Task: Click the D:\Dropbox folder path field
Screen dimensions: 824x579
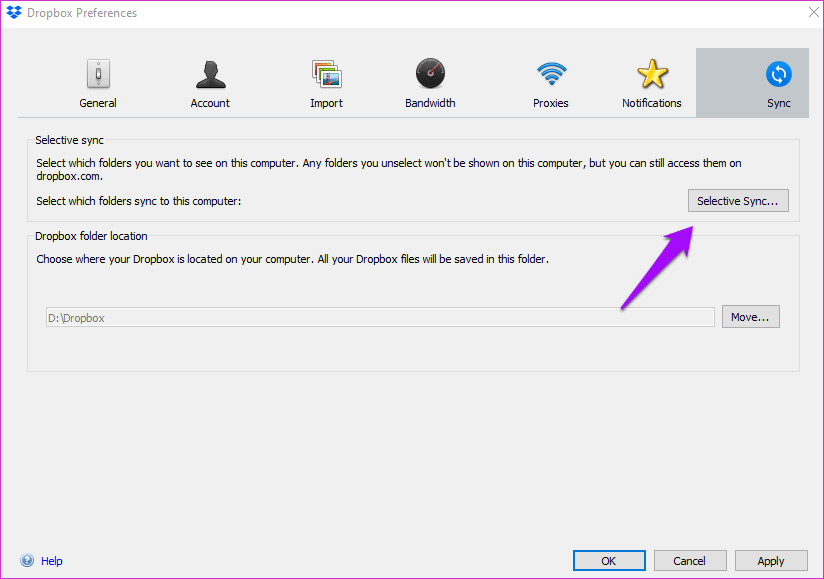Action: pyautogui.click(x=380, y=318)
